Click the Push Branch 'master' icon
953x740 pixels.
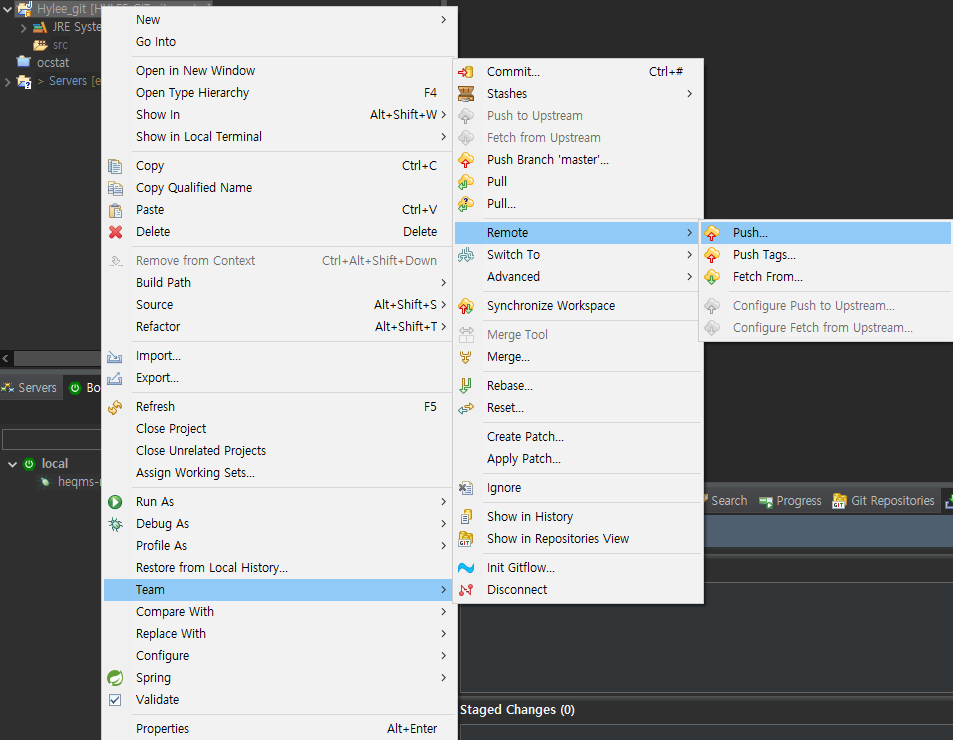click(466, 160)
